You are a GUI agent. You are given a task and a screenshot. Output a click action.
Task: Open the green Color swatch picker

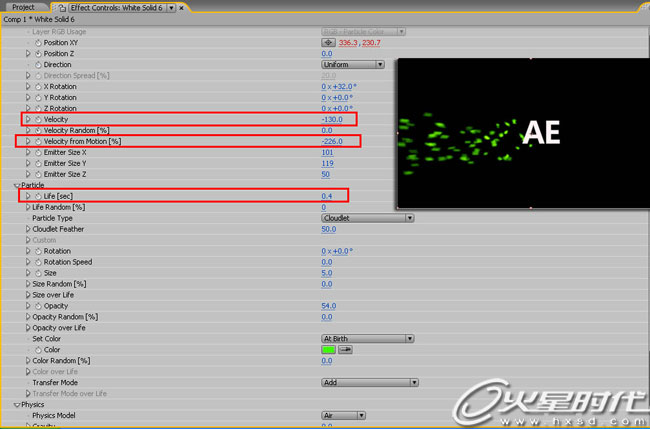[x=328, y=350]
